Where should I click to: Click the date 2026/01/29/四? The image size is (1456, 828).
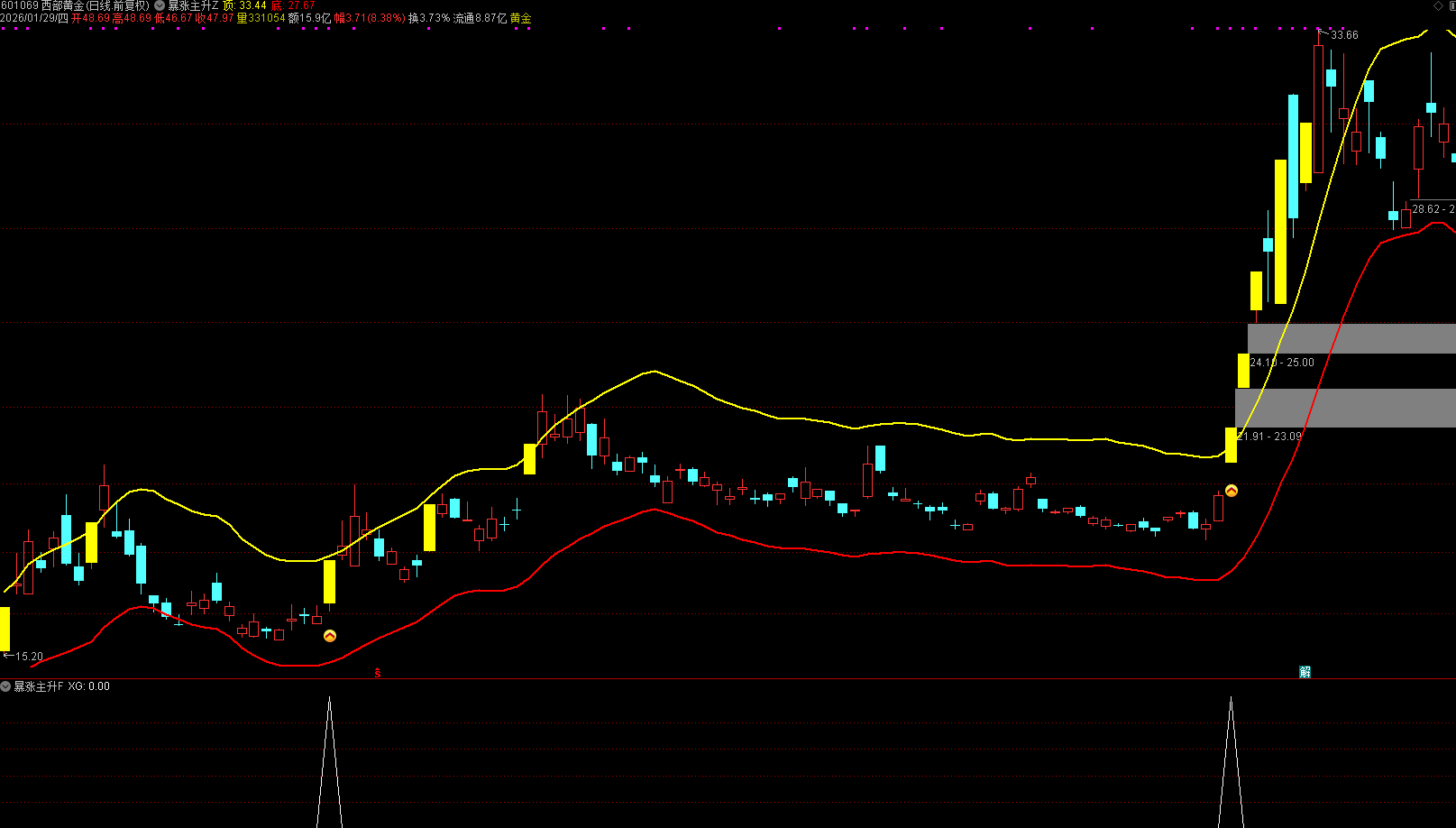[x=34, y=18]
